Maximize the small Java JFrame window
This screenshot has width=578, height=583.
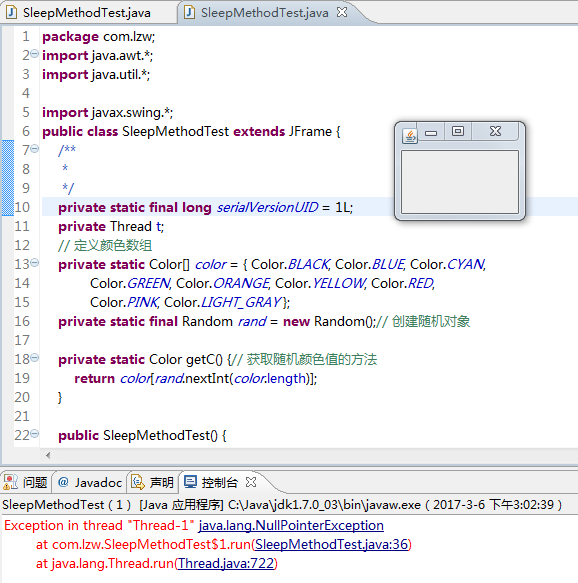click(458, 131)
